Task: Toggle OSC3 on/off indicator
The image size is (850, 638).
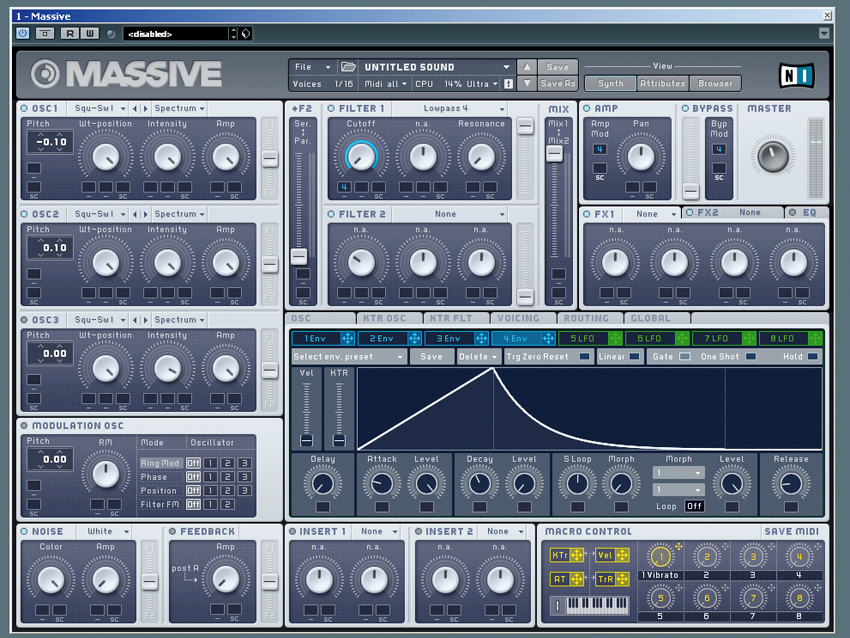Action: 24,320
